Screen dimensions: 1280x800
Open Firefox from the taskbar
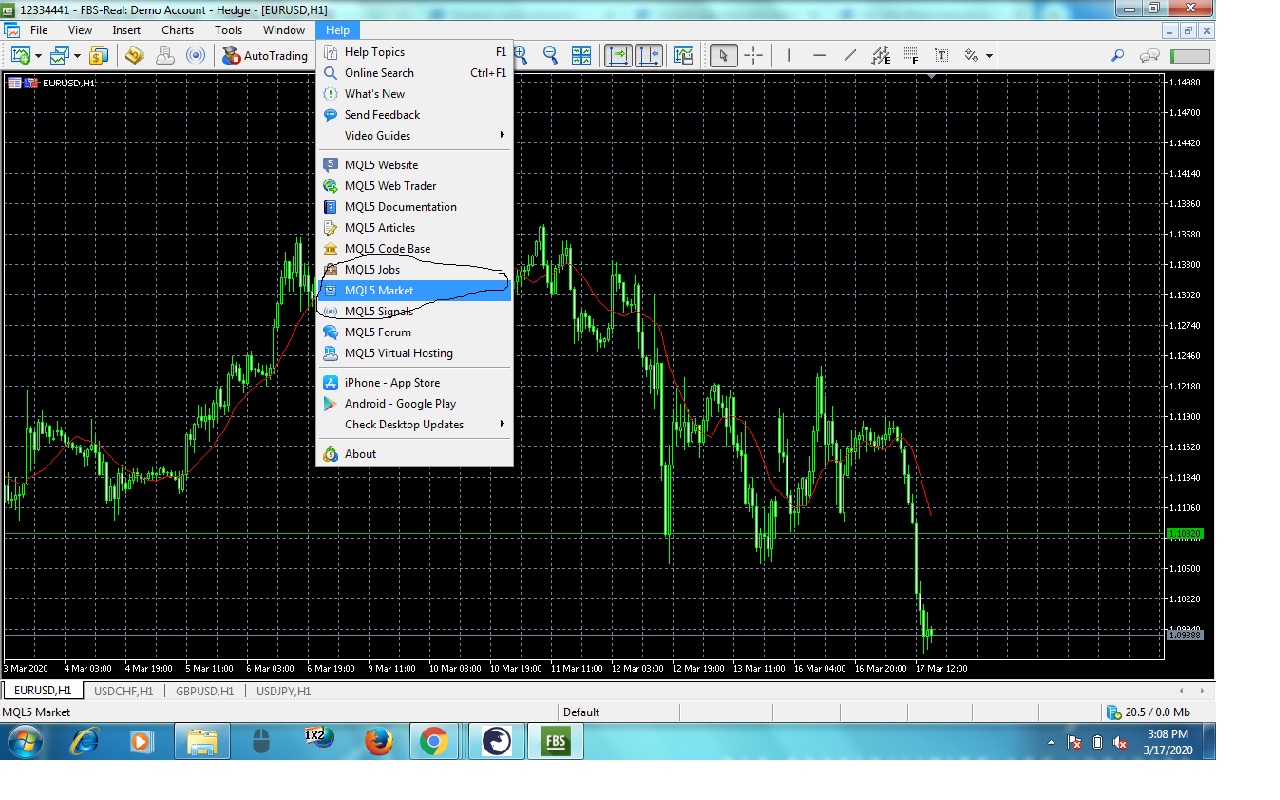pos(378,742)
